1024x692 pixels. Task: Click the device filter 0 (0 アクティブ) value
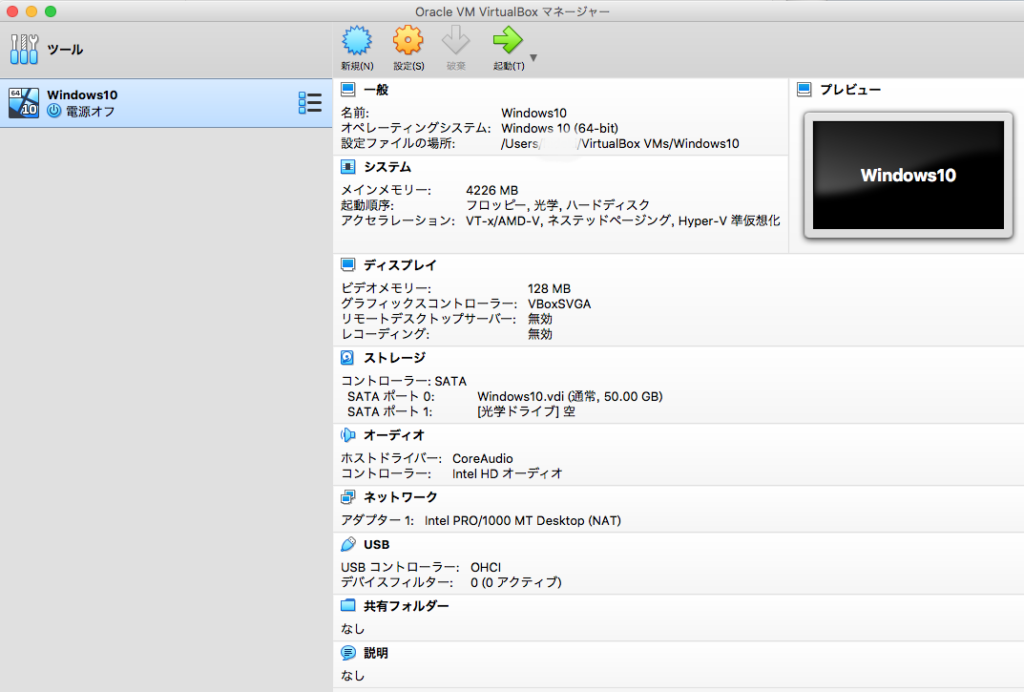pyautogui.click(x=516, y=582)
